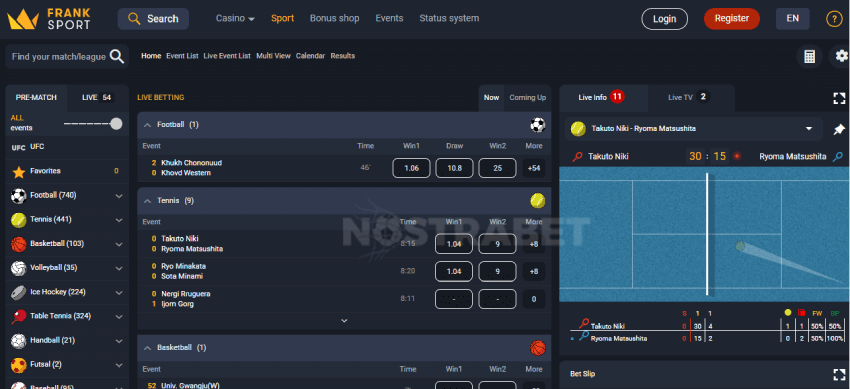Click the Basketball icon in sidebar
The image size is (850, 389).
(x=19, y=244)
